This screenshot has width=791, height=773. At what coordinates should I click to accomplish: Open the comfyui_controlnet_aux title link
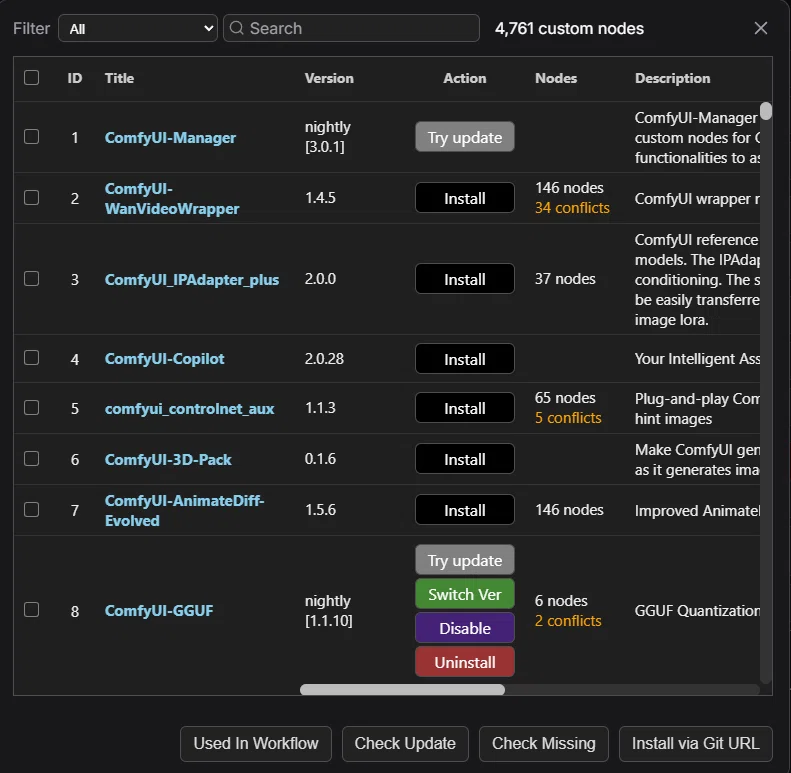pyautogui.click(x=189, y=409)
